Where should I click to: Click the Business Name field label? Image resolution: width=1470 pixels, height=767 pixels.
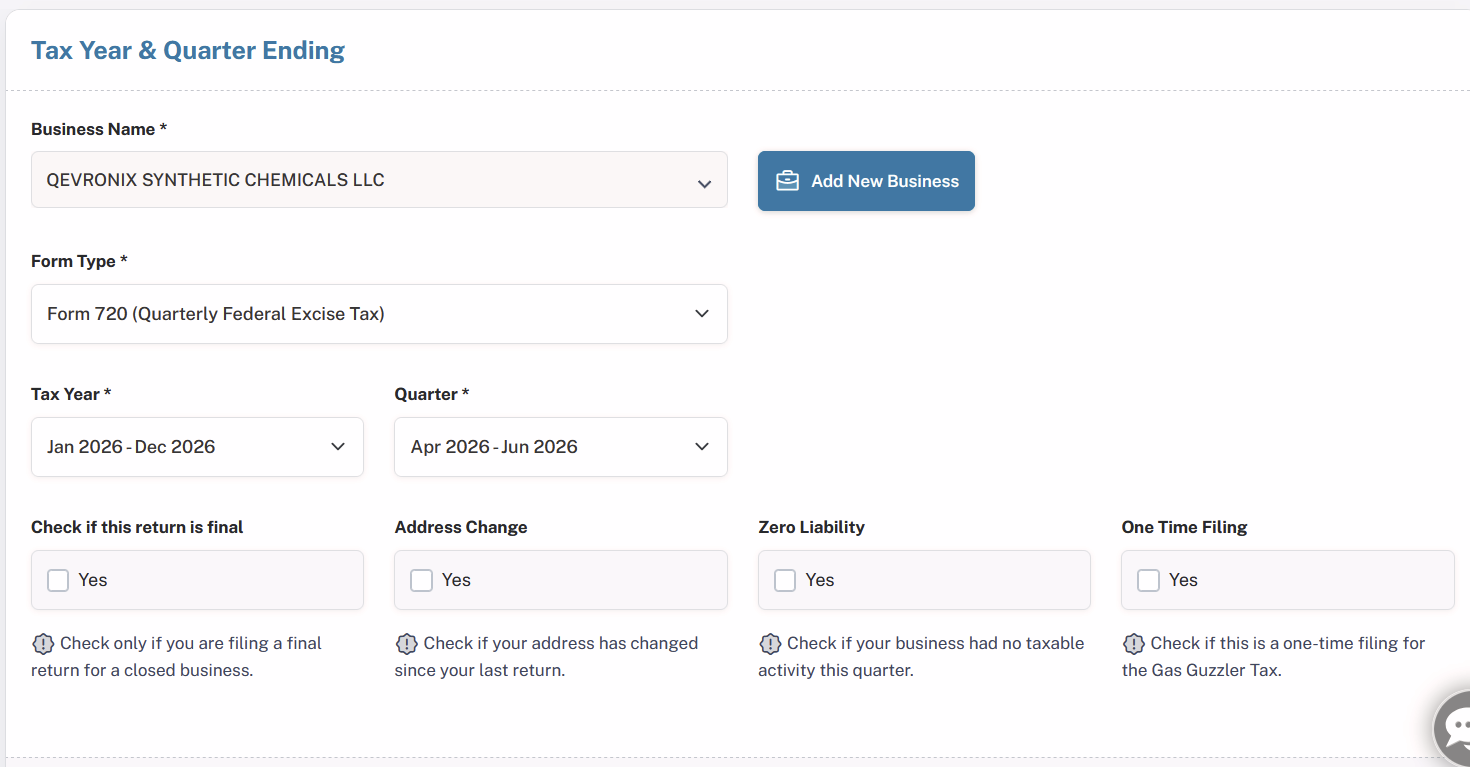(99, 129)
